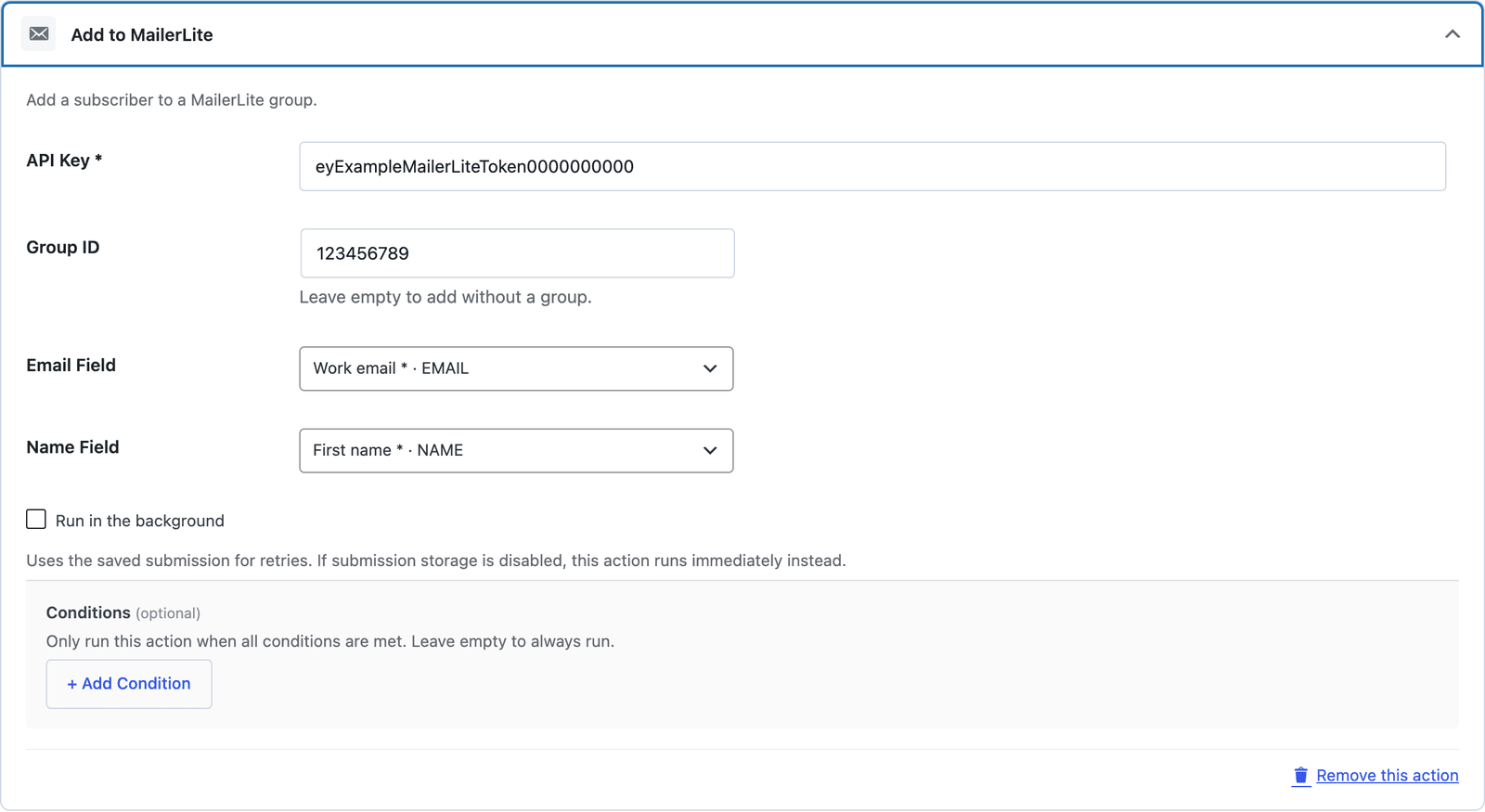Click the Group ID label
Image resolution: width=1485 pixels, height=812 pixels.
pyautogui.click(x=63, y=248)
